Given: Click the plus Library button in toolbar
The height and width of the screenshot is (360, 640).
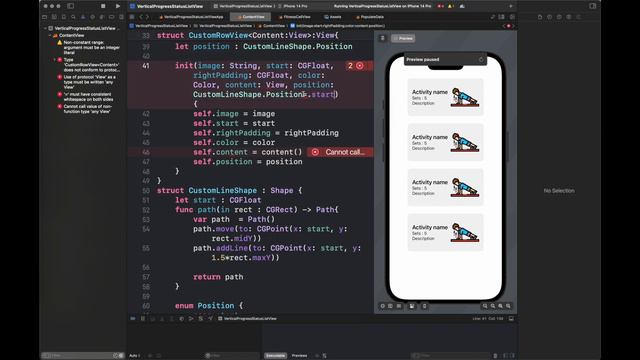Looking at the screenshot, I should [511, 6].
